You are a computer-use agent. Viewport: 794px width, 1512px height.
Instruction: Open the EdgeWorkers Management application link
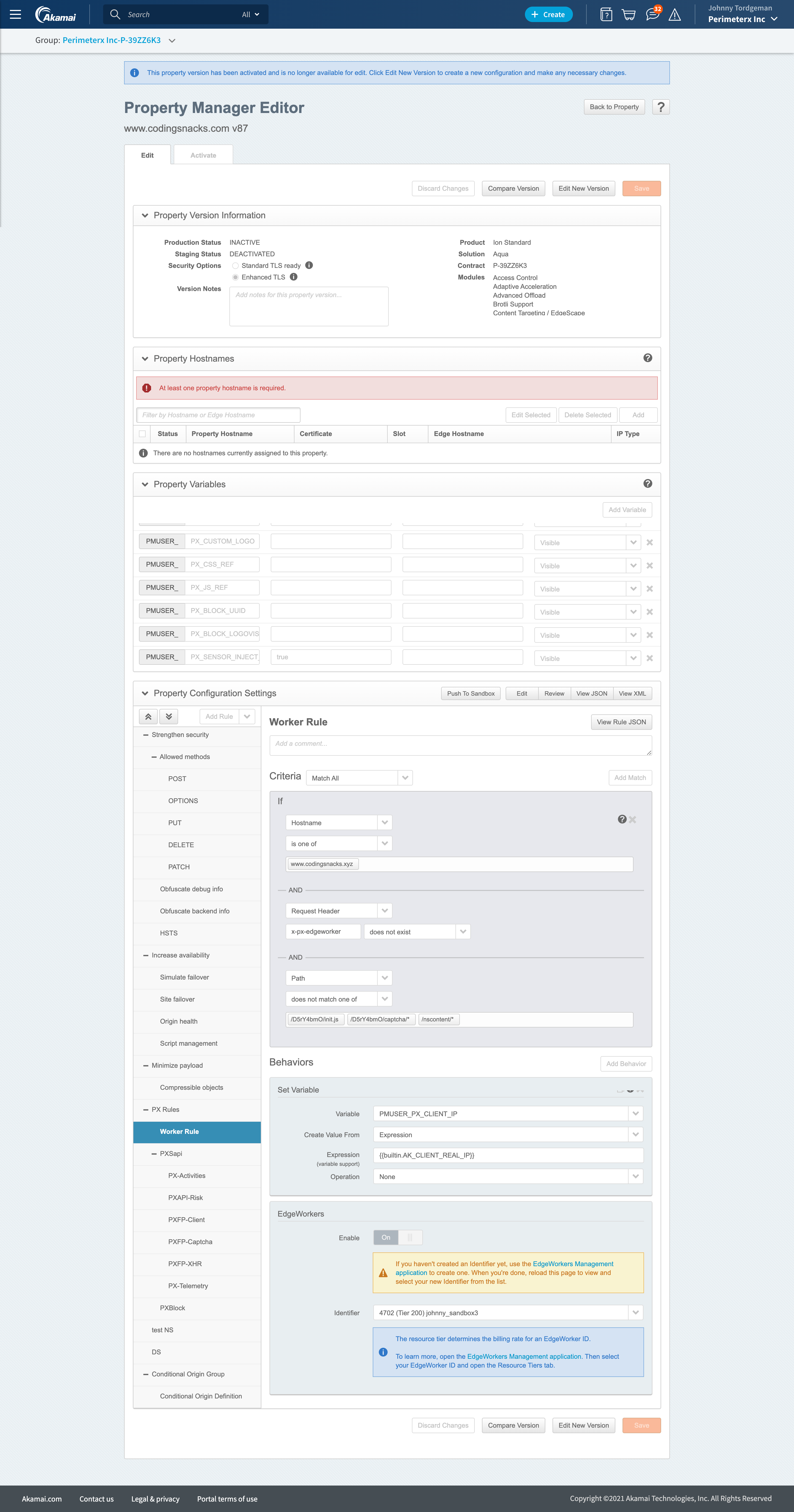[573, 1264]
